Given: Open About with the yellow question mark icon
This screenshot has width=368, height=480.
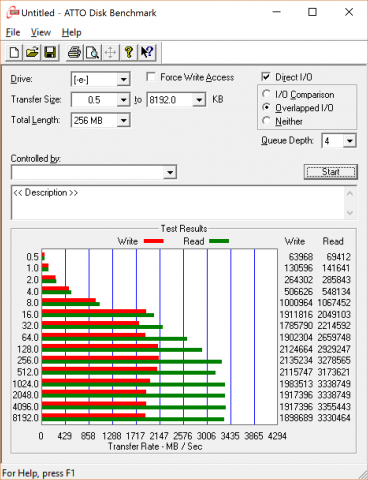Looking at the screenshot, I should point(128,52).
